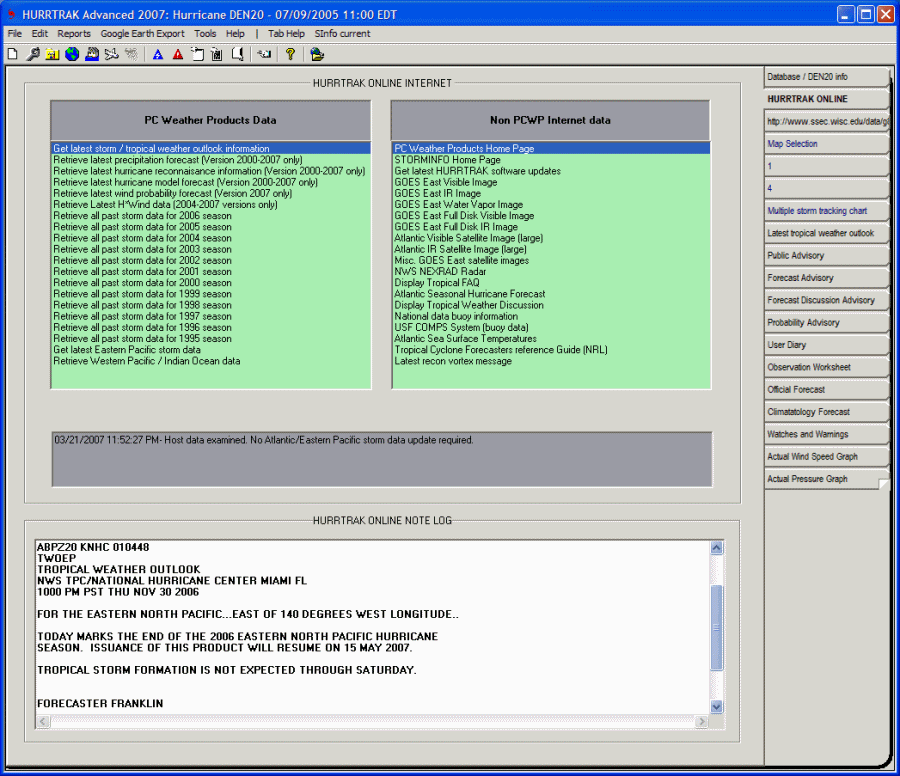Select Retrieve latest precipitation forecast entry
900x776 pixels.
click(x=211, y=160)
